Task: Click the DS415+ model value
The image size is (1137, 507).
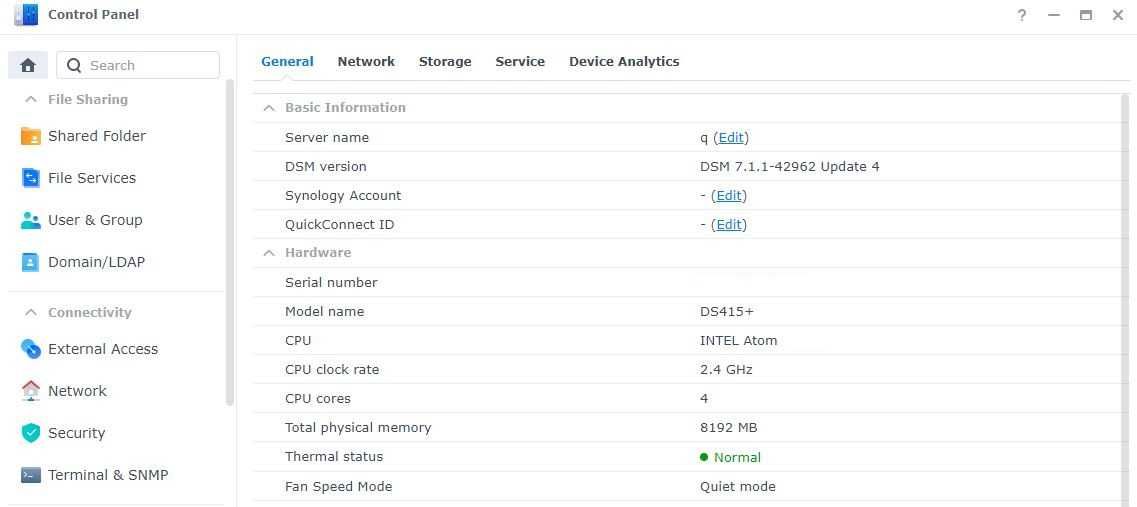Action: (x=727, y=311)
